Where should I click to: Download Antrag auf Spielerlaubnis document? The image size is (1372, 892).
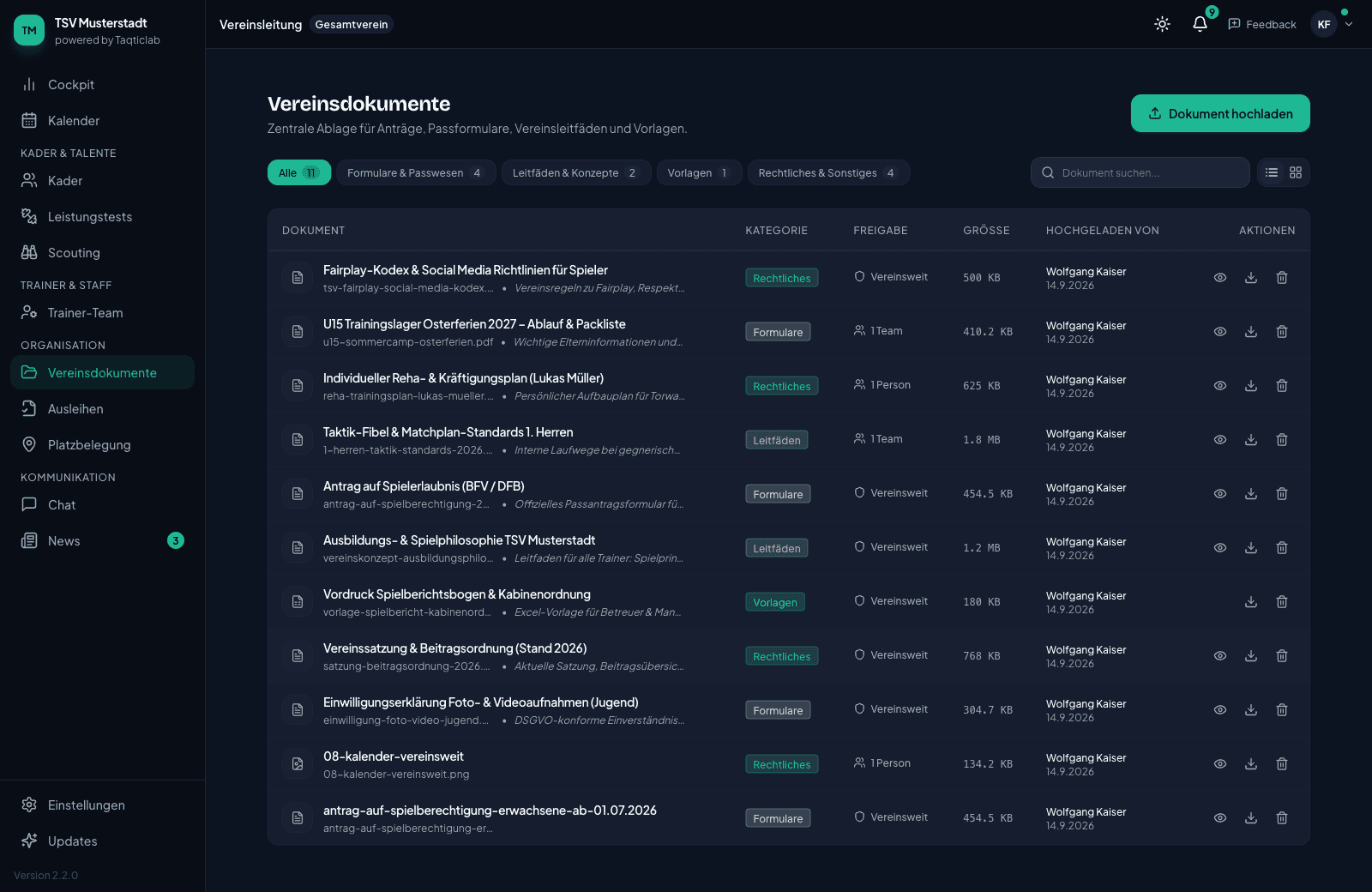coord(1251,493)
